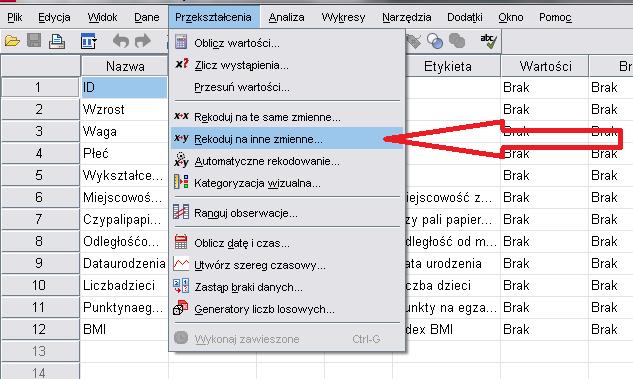Click the Liczbadzieci variable name cell
Viewport: 633px width, 379px height.
tap(124, 285)
